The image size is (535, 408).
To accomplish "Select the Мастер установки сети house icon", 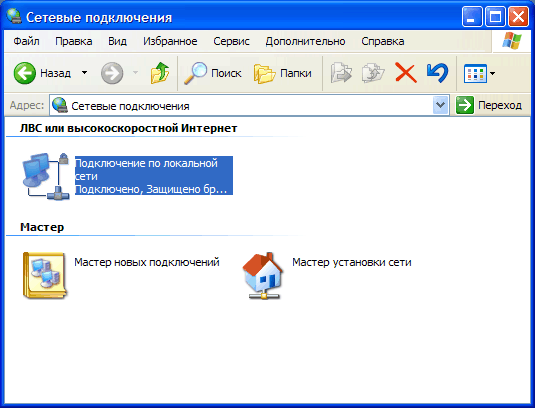I will (263, 276).
